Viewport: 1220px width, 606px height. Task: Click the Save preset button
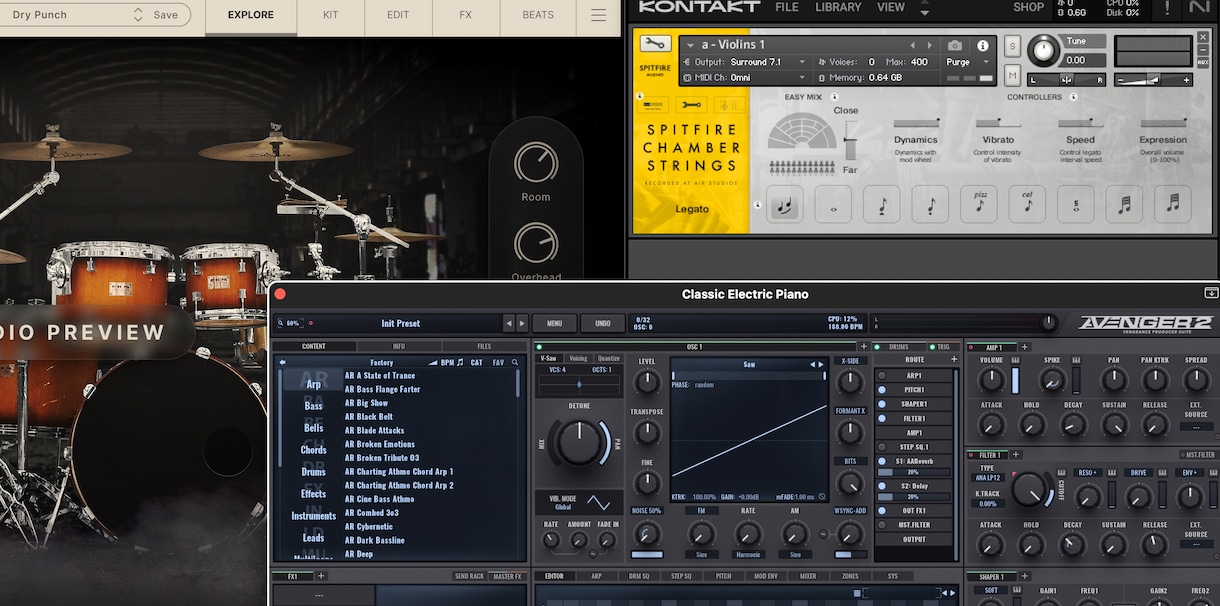coord(166,15)
